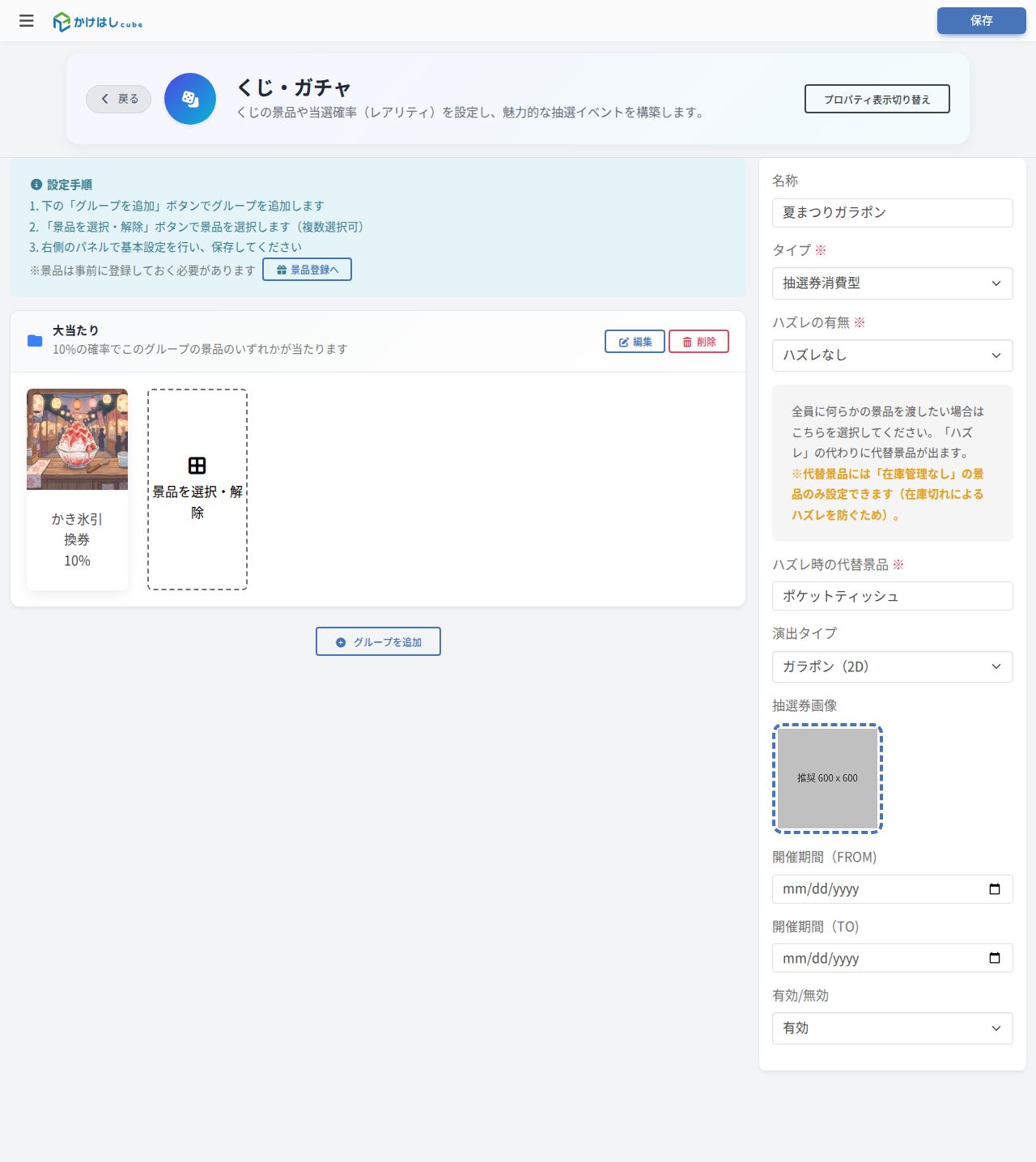Click the 設定手順 heading text
Screen dimensions: 1036x1162
70,185
